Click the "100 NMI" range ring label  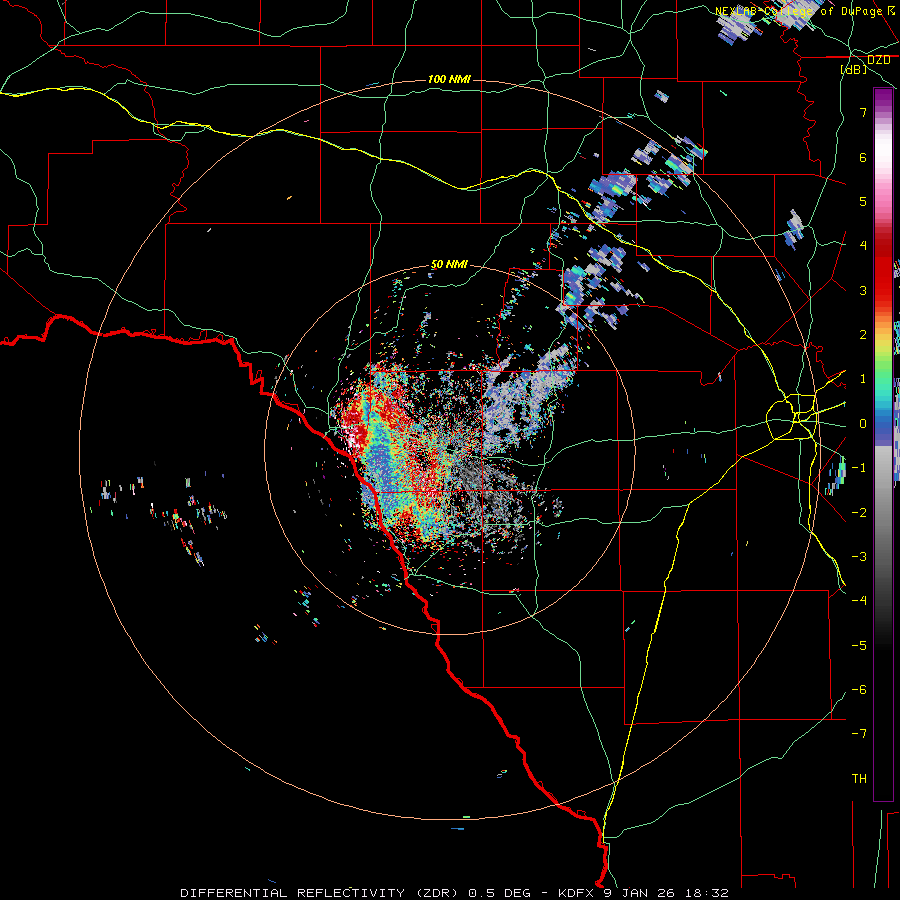point(449,79)
